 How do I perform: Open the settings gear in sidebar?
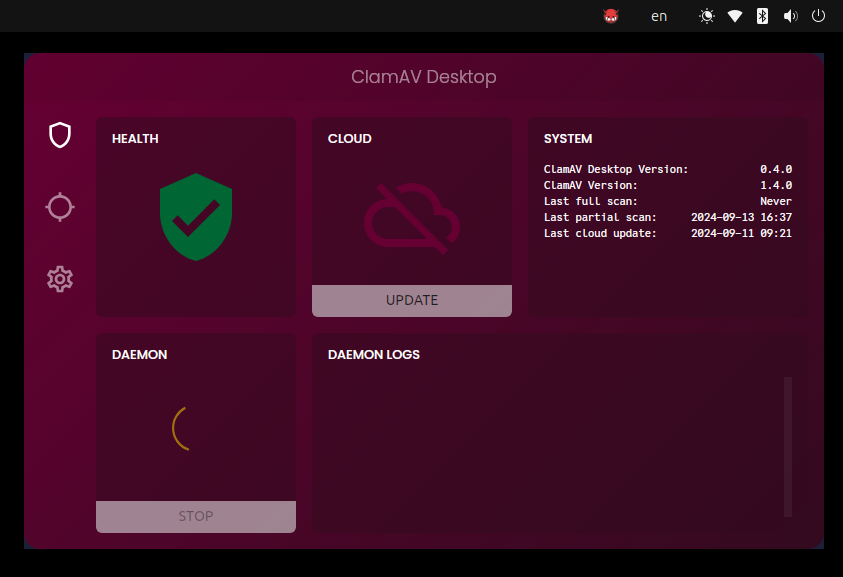[60, 279]
